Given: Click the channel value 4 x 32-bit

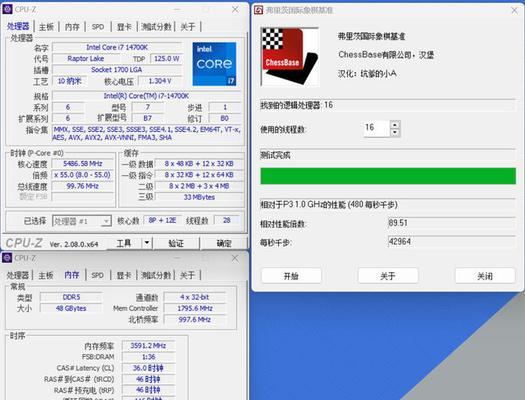Looking at the screenshot, I should [x=195, y=297].
